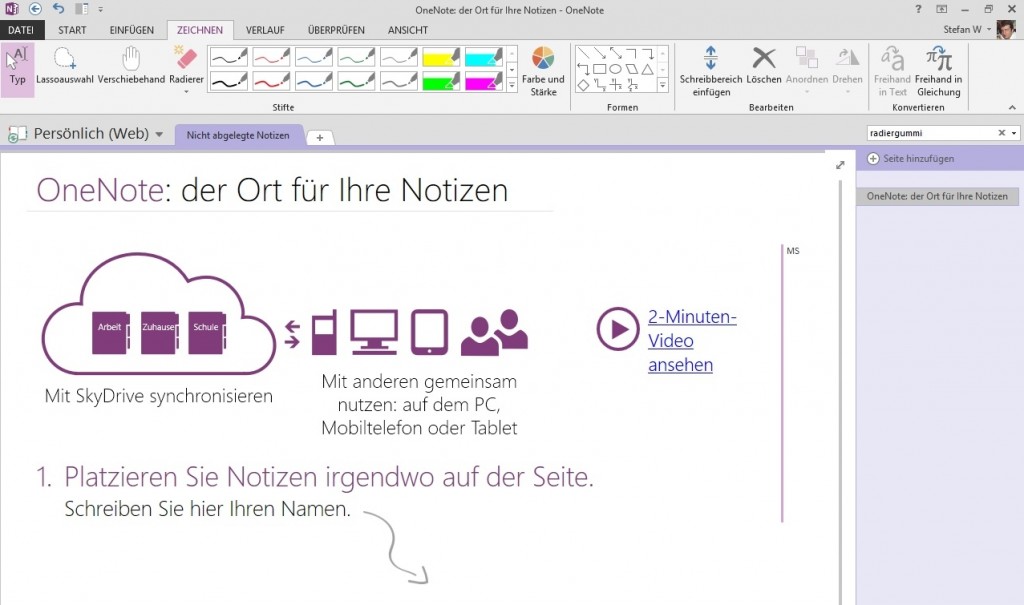
Task: Select the parallelogram shape
Action: click(632, 69)
